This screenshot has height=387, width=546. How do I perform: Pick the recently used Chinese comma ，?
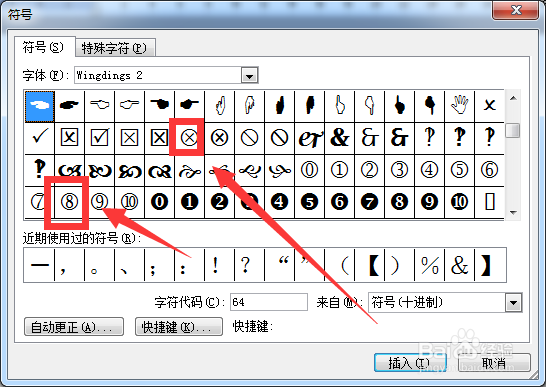click(x=69, y=265)
